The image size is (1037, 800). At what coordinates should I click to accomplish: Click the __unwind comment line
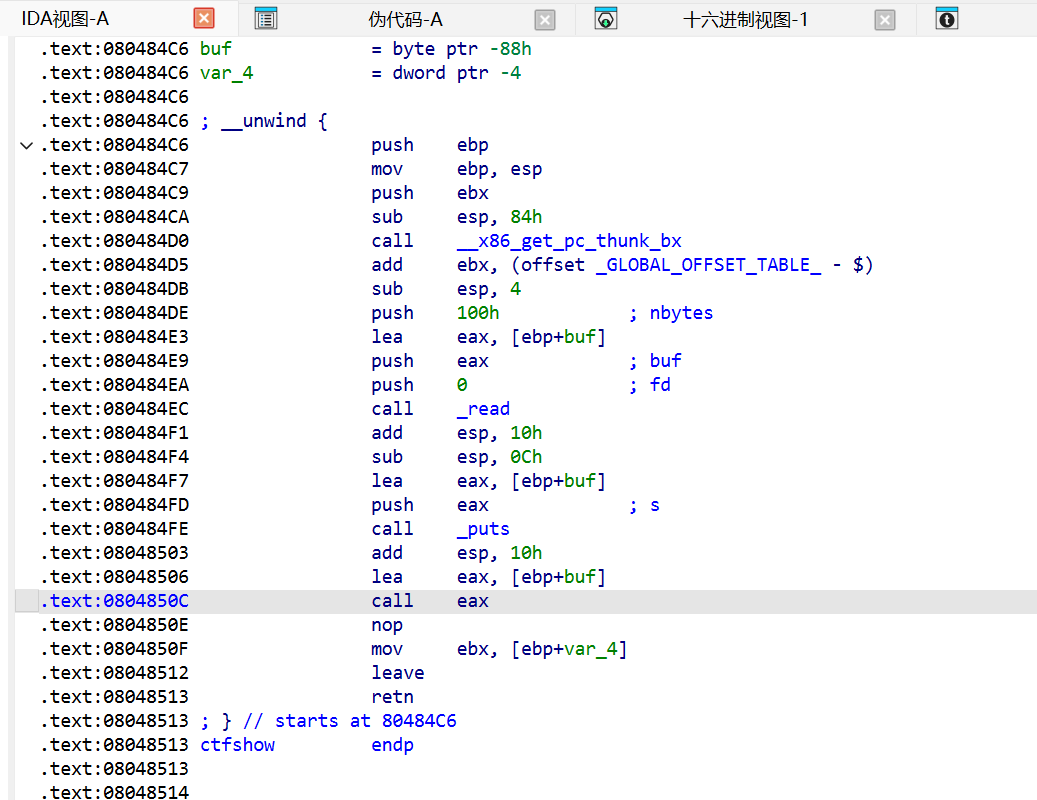pyautogui.click(x=264, y=121)
